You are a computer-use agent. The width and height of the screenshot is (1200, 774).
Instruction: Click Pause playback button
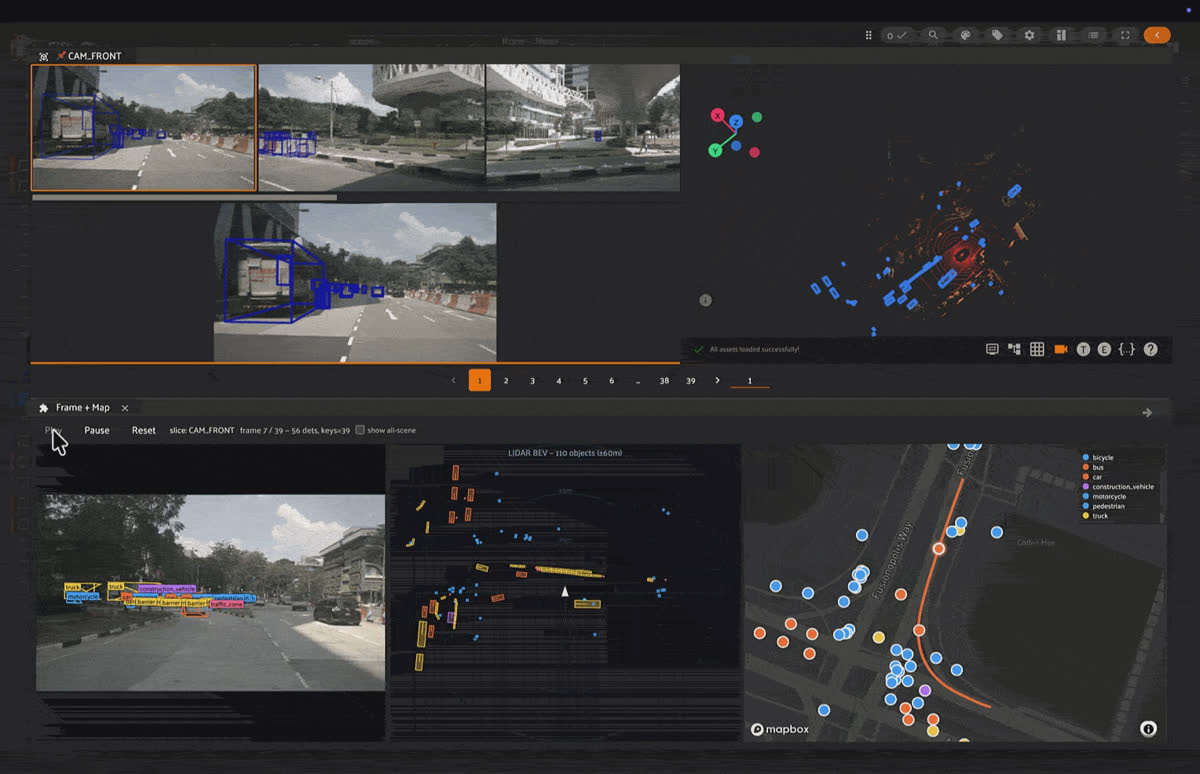(97, 430)
